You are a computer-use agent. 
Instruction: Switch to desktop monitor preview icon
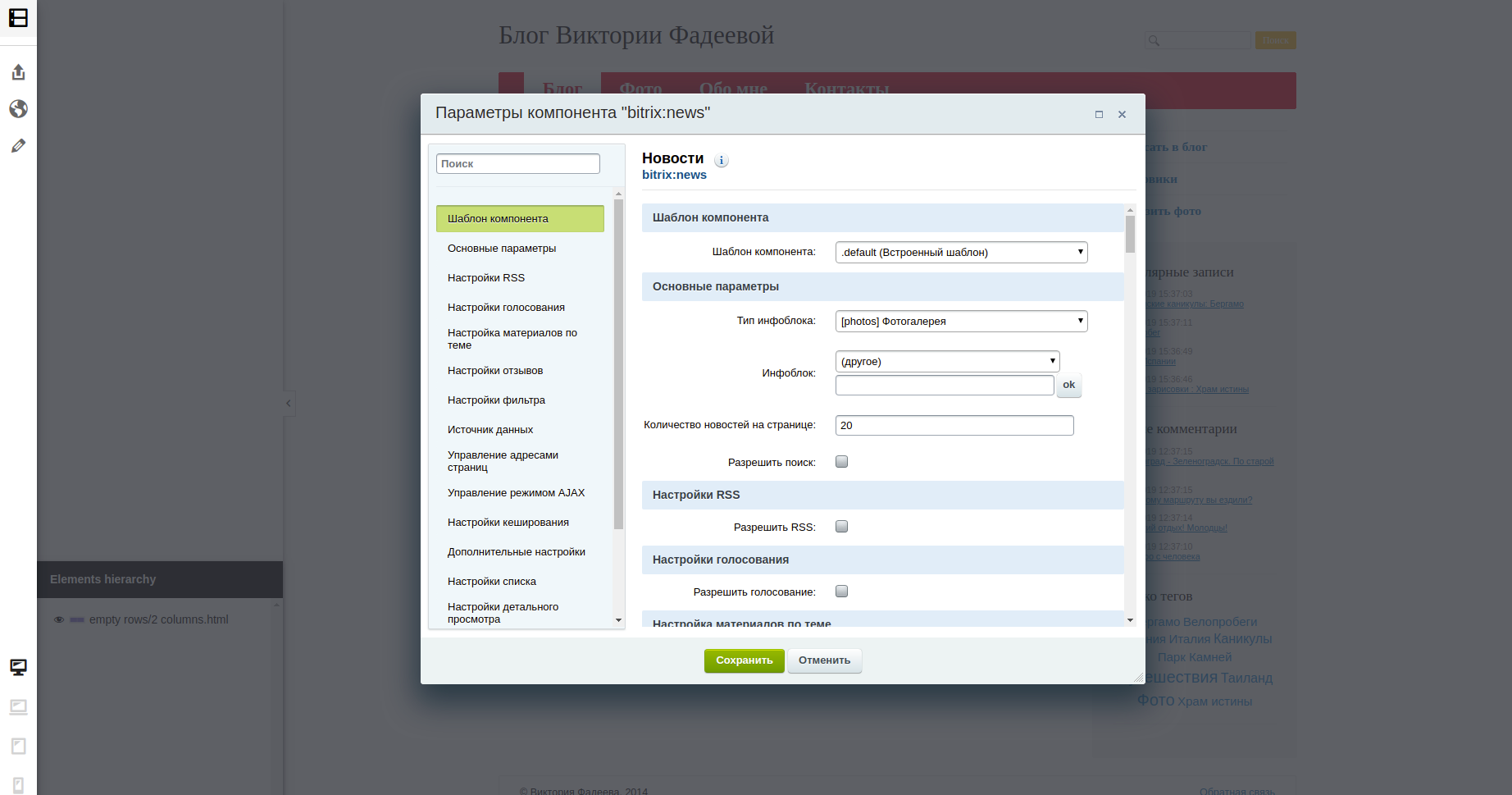pyautogui.click(x=18, y=668)
